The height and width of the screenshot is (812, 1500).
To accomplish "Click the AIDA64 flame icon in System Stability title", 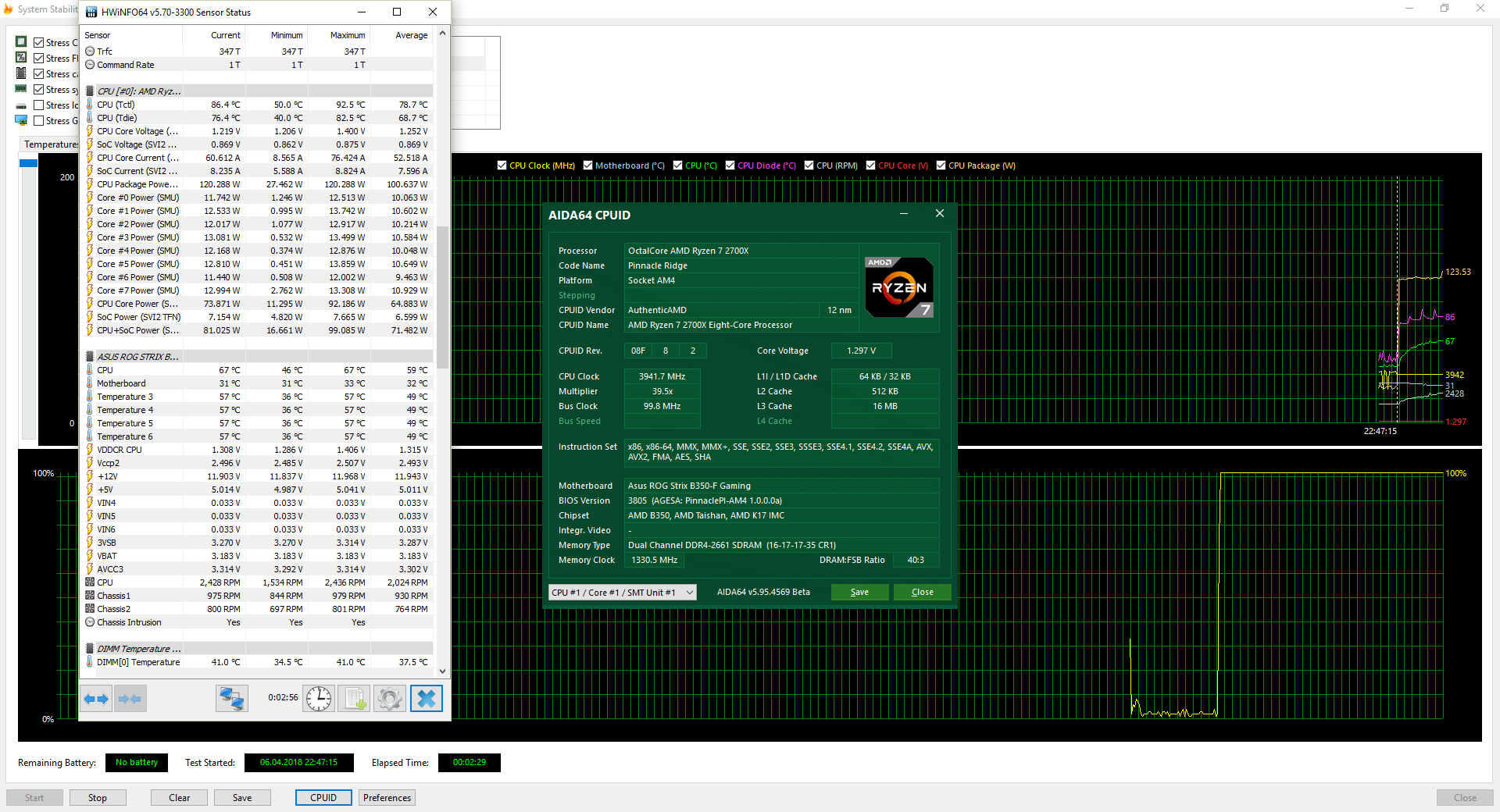I will point(9,9).
